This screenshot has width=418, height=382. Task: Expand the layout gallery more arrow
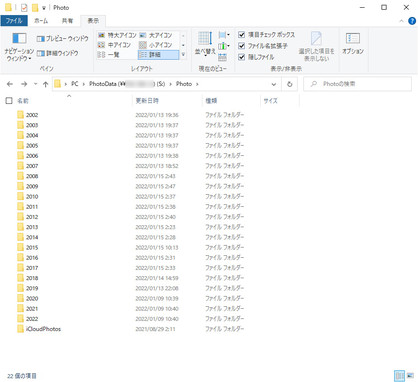pos(183,54)
